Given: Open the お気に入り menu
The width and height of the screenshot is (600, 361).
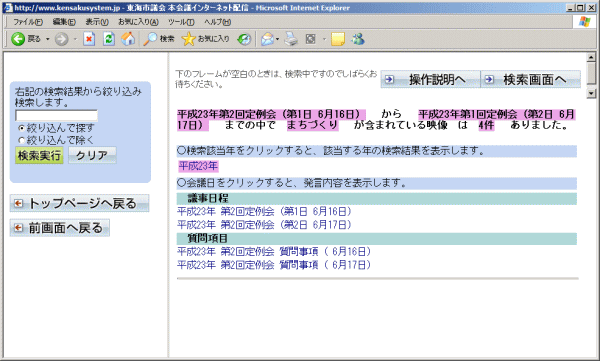Looking at the screenshot, I should (x=138, y=22).
